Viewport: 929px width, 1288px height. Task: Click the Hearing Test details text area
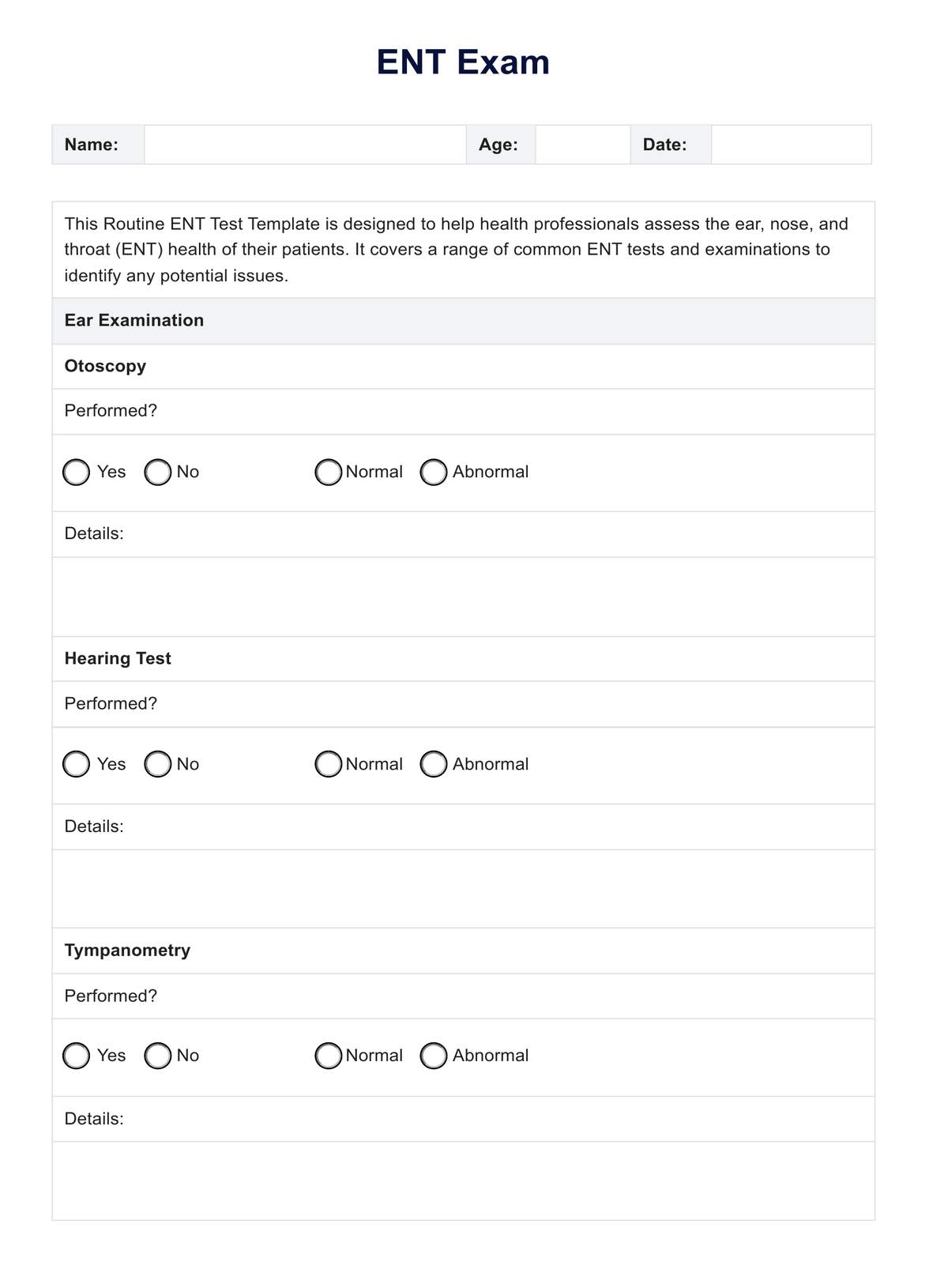[x=463, y=888]
